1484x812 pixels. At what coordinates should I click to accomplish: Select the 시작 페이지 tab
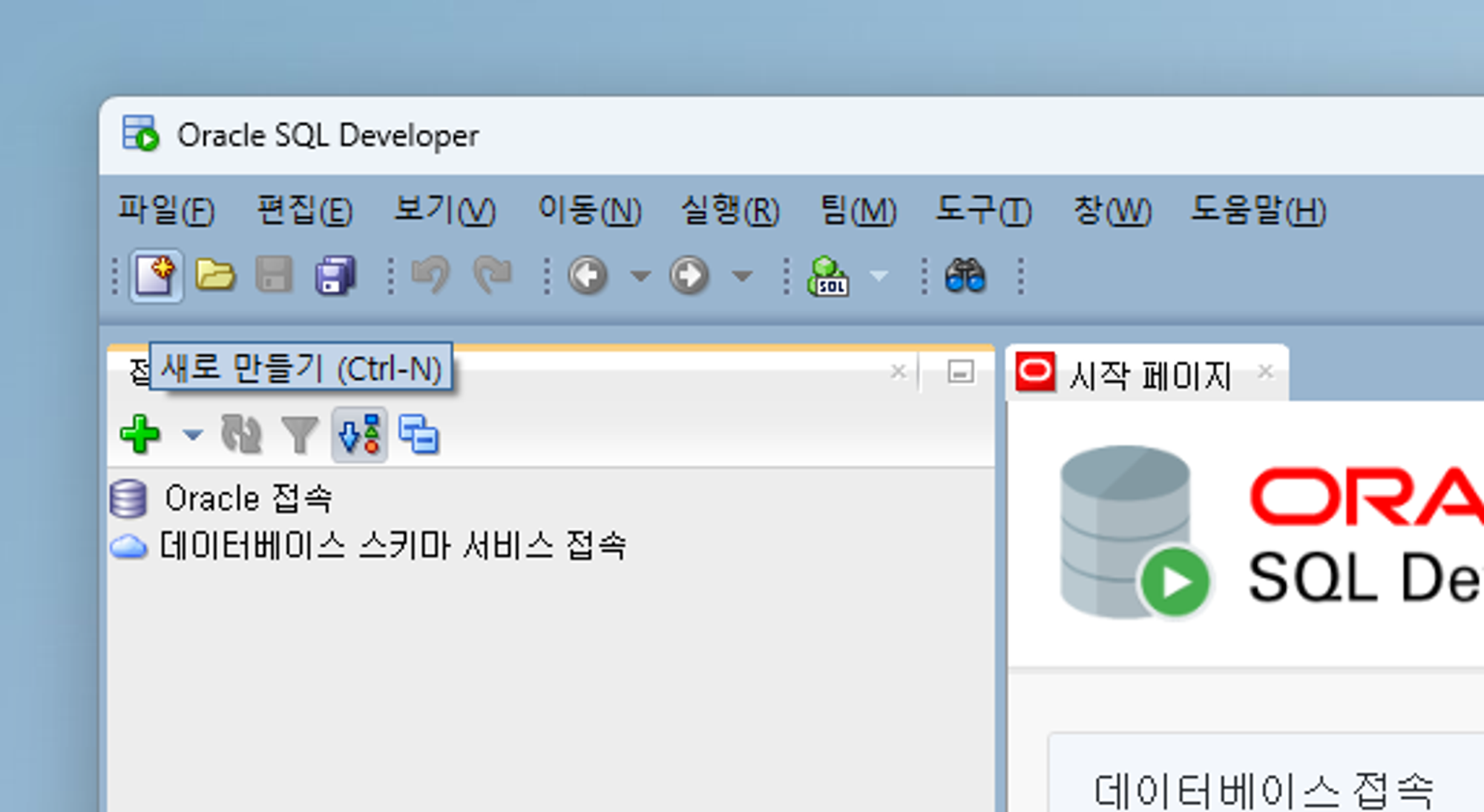(1149, 375)
